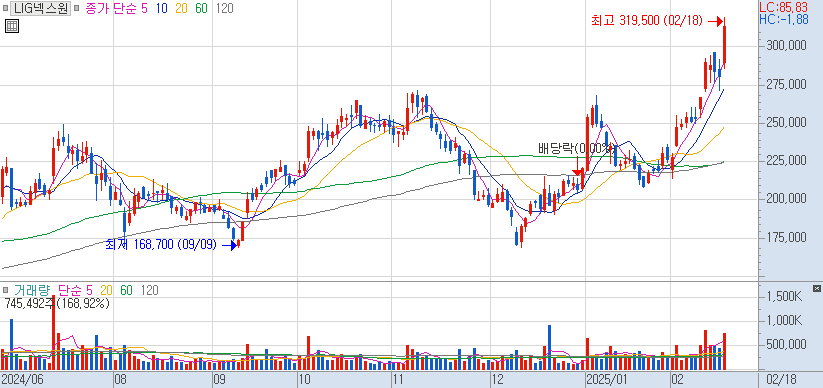Select the gray 120 in price legend
The height and width of the screenshot is (388, 823).
[x=225, y=8]
